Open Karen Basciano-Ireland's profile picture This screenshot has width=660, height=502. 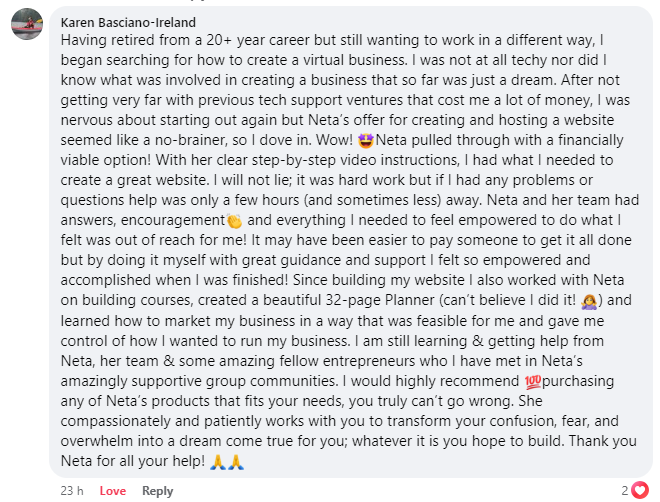pyautogui.click(x=24, y=26)
